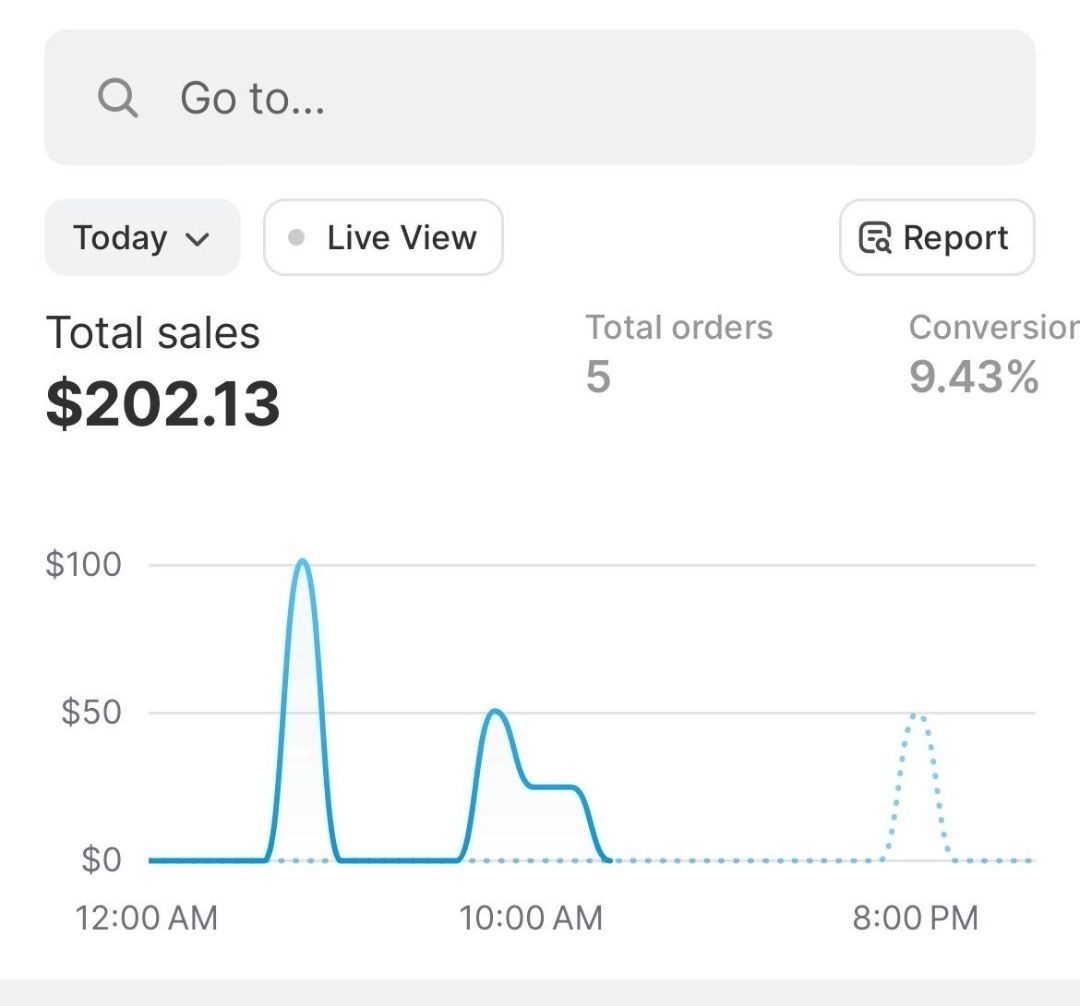
Task: Click the $202.13 sales amount
Action: pos(163,404)
